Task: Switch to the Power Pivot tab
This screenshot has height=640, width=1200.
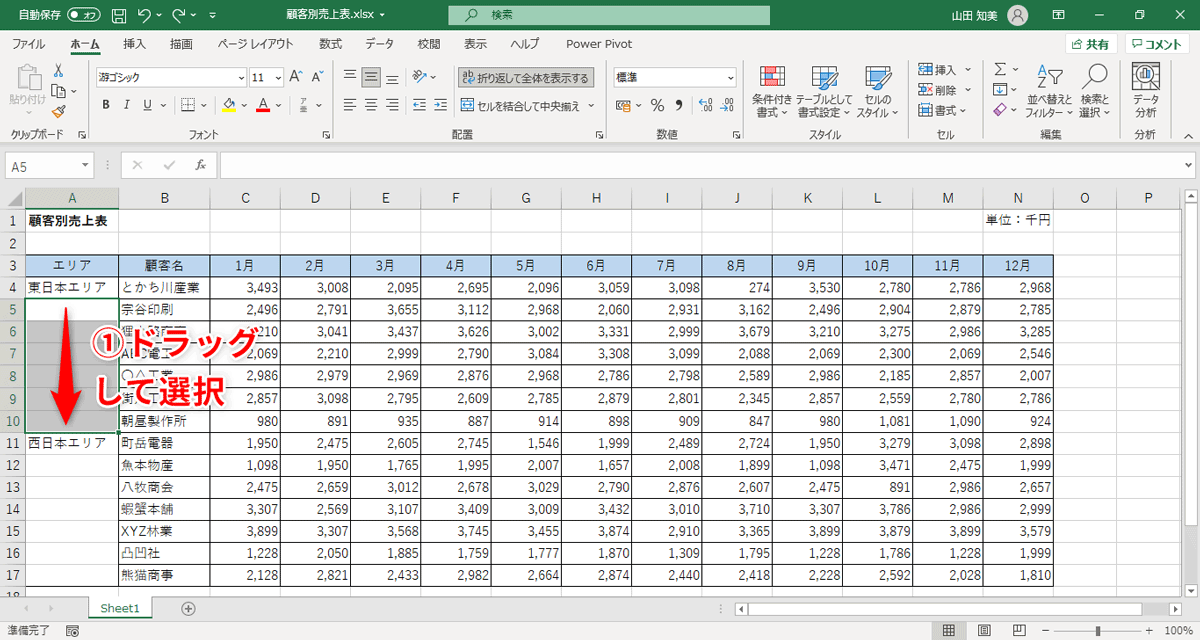Action: tap(599, 44)
